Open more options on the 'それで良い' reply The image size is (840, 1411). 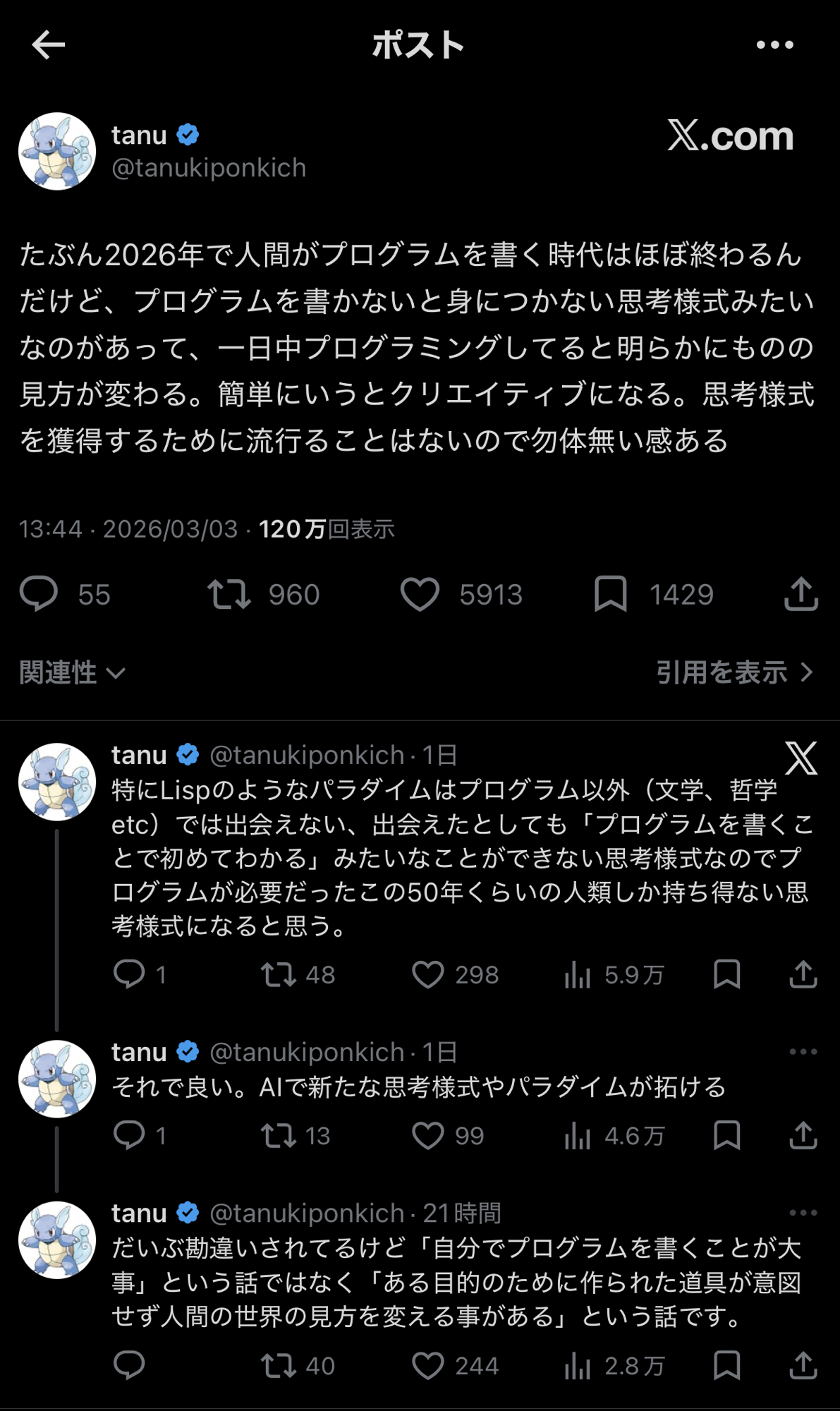[x=803, y=1052]
